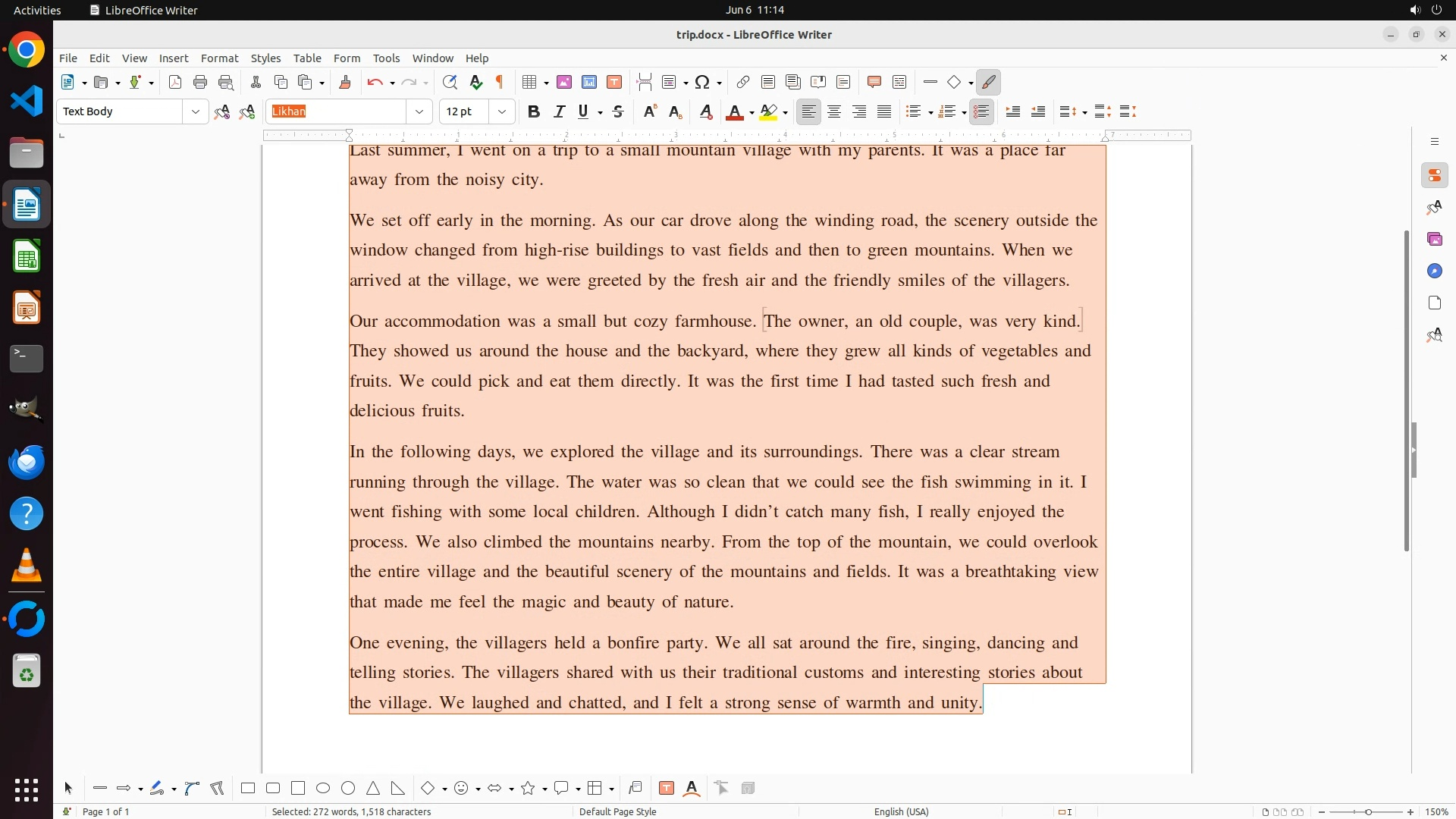The width and height of the screenshot is (1456, 819).
Task: Insert special character with Omega icon
Action: 702,83
